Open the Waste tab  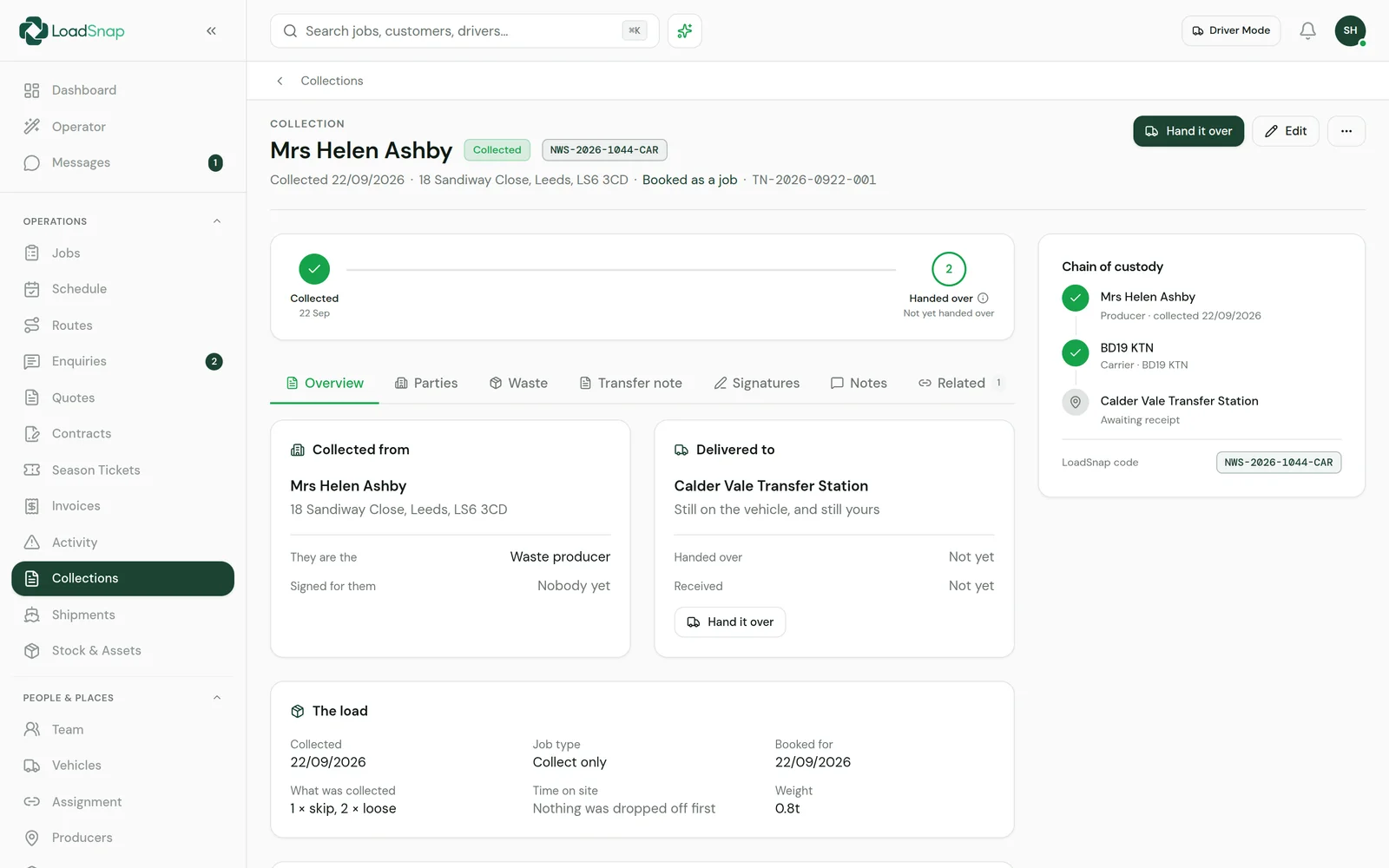pos(518,384)
